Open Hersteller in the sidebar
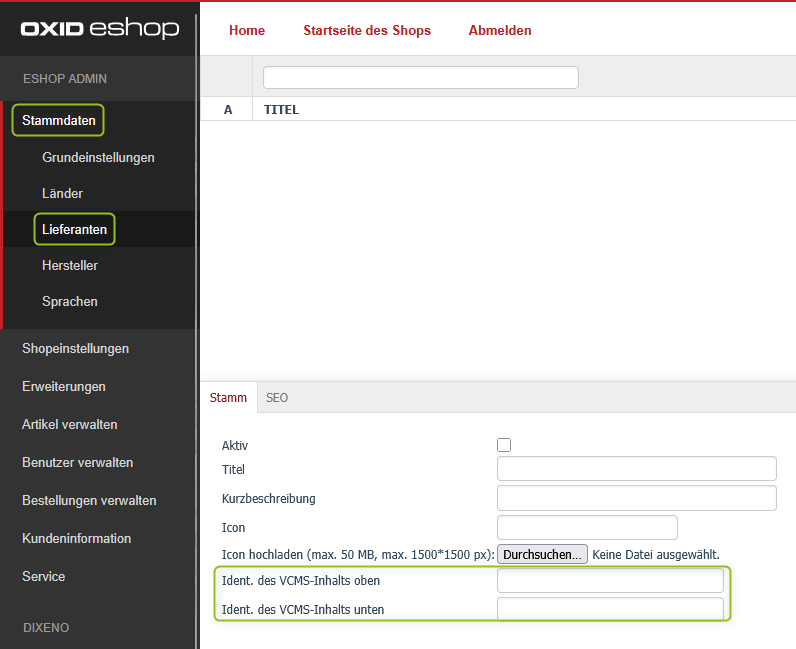Screen dimensions: 796x649 click(x=70, y=266)
